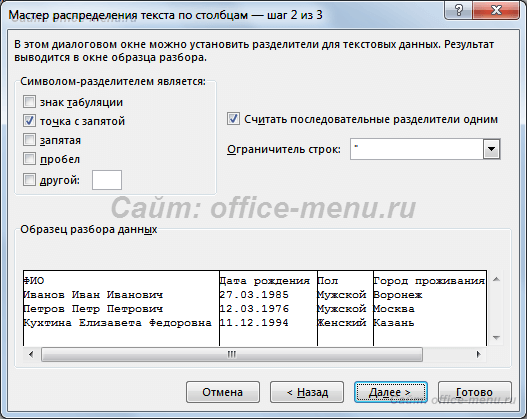Toggle Считать последовательные разделители одним

[233, 119]
